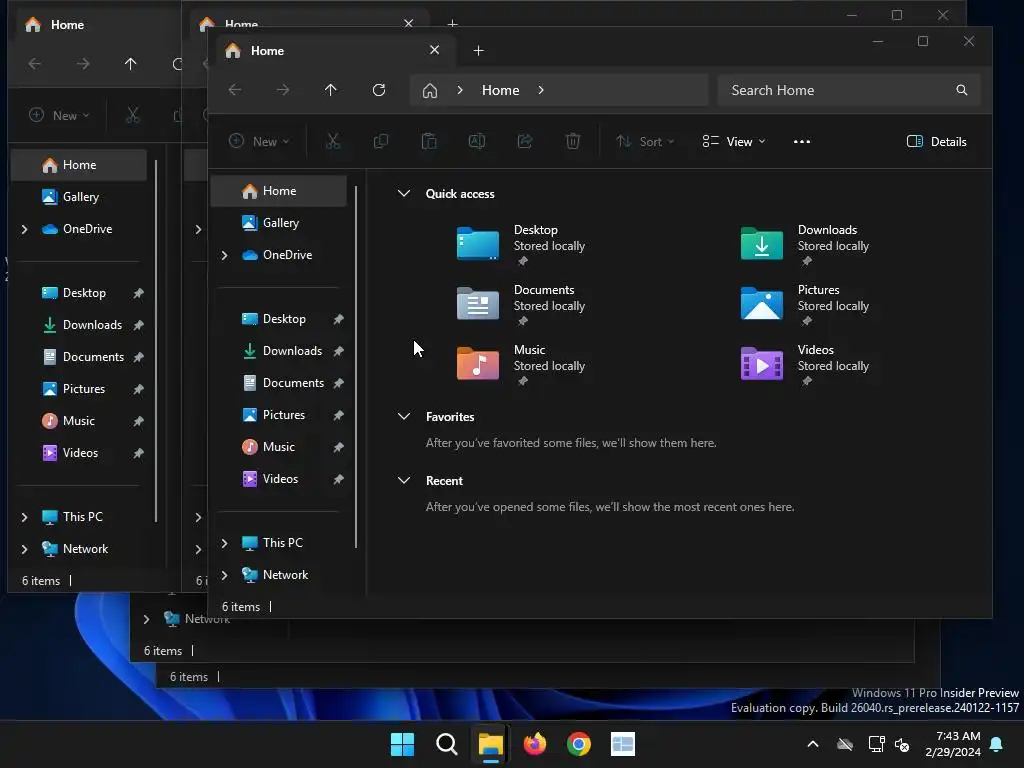
Task: Go up one level in front window
Action: [331, 90]
